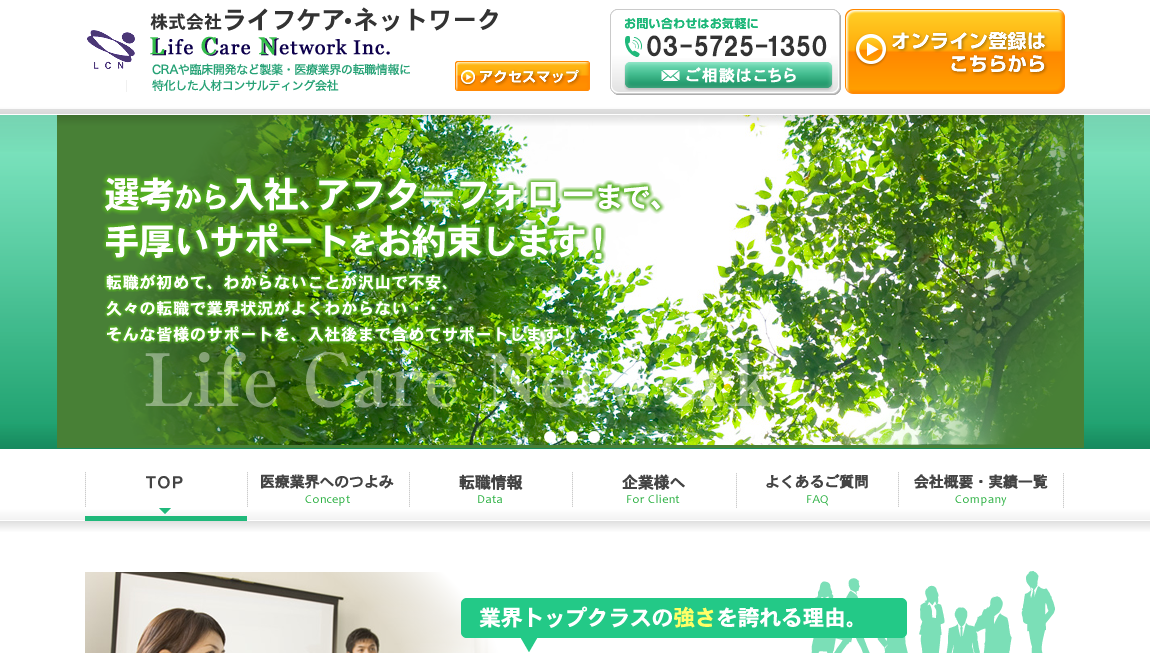Select the first carousel slide dot
This screenshot has height=653, width=1150.
click(550, 437)
